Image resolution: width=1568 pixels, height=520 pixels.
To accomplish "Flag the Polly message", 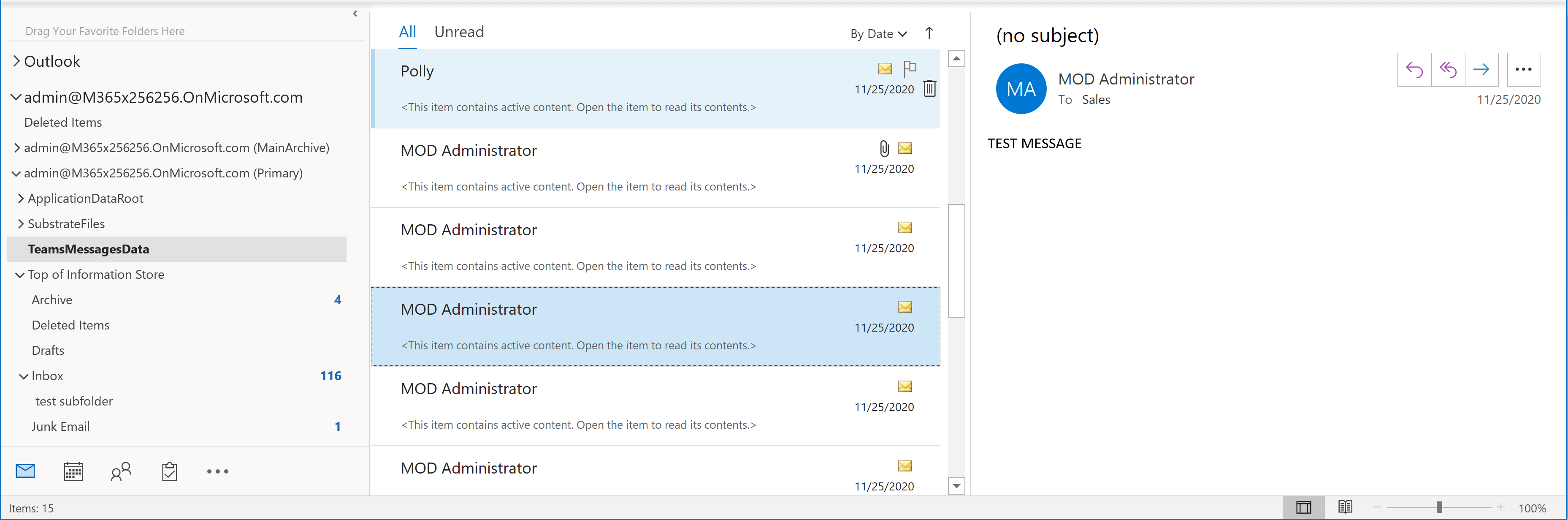I will (x=910, y=68).
